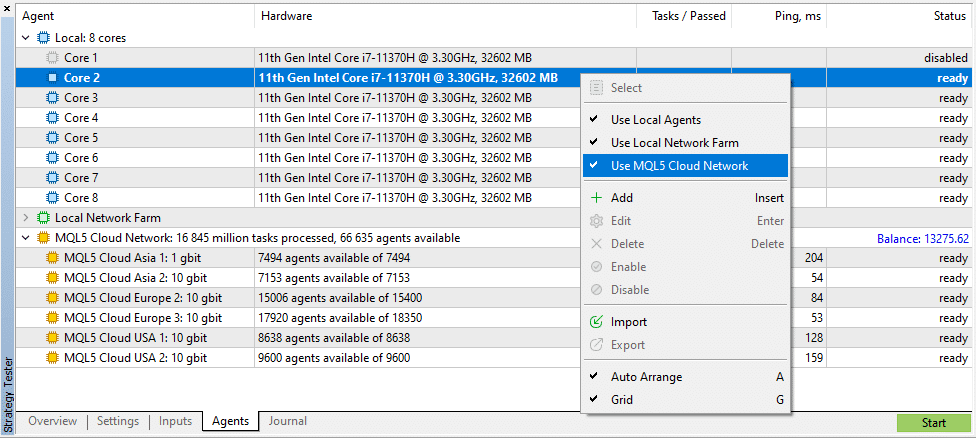Collapse the MQL5 Cloud Network group
The width and height of the screenshot is (976, 439).
(x=26, y=238)
